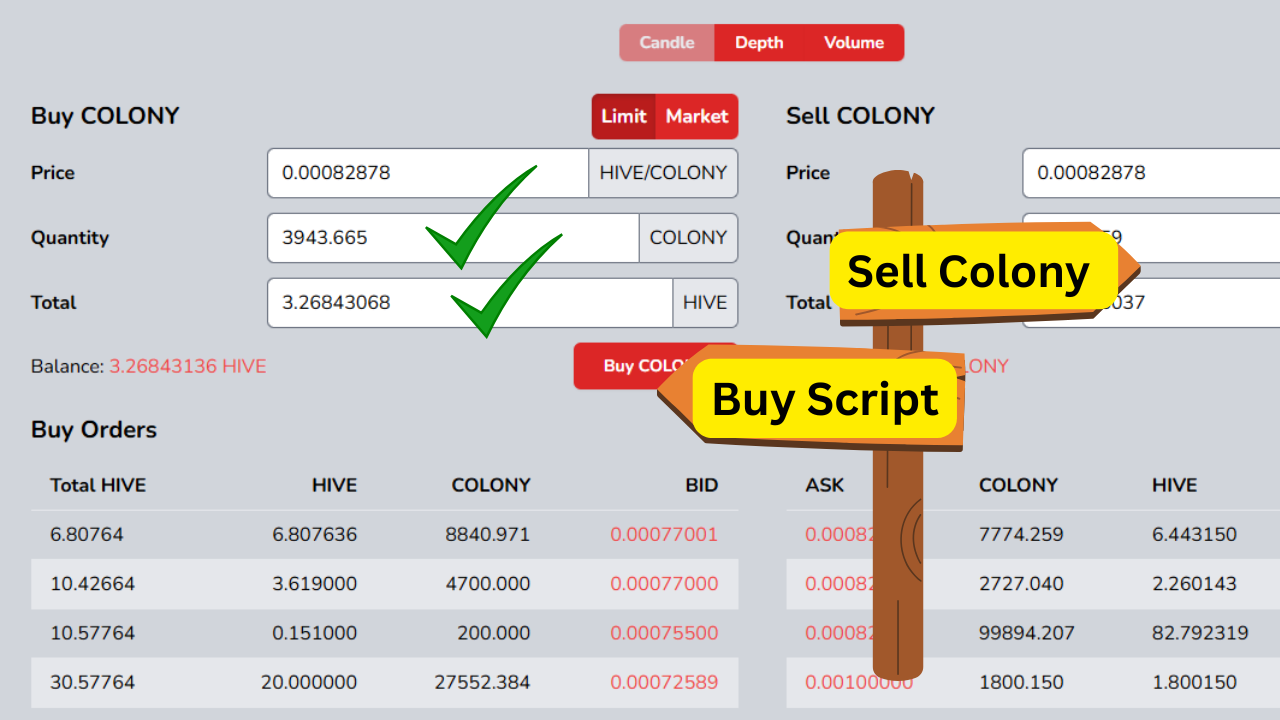This screenshot has width=1280, height=720.
Task: Select bid price 0.00072589 in Buy Orders
Action: click(664, 683)
